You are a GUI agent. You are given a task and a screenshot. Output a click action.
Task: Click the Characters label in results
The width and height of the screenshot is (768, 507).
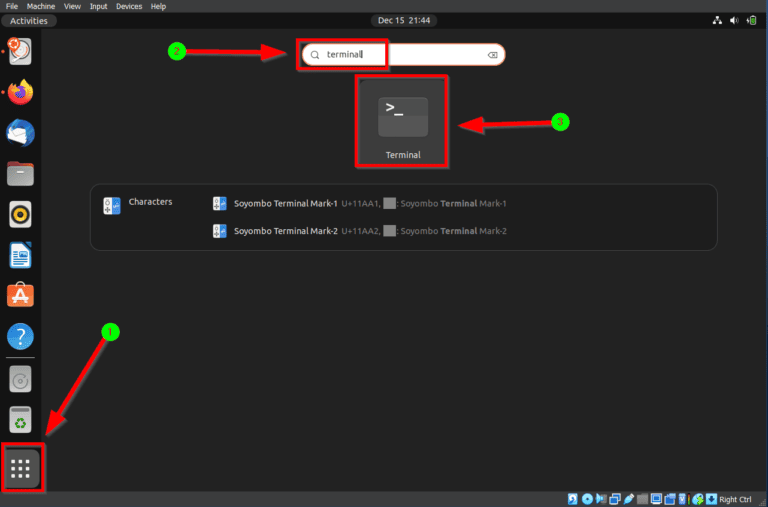[x=150, y=202]
